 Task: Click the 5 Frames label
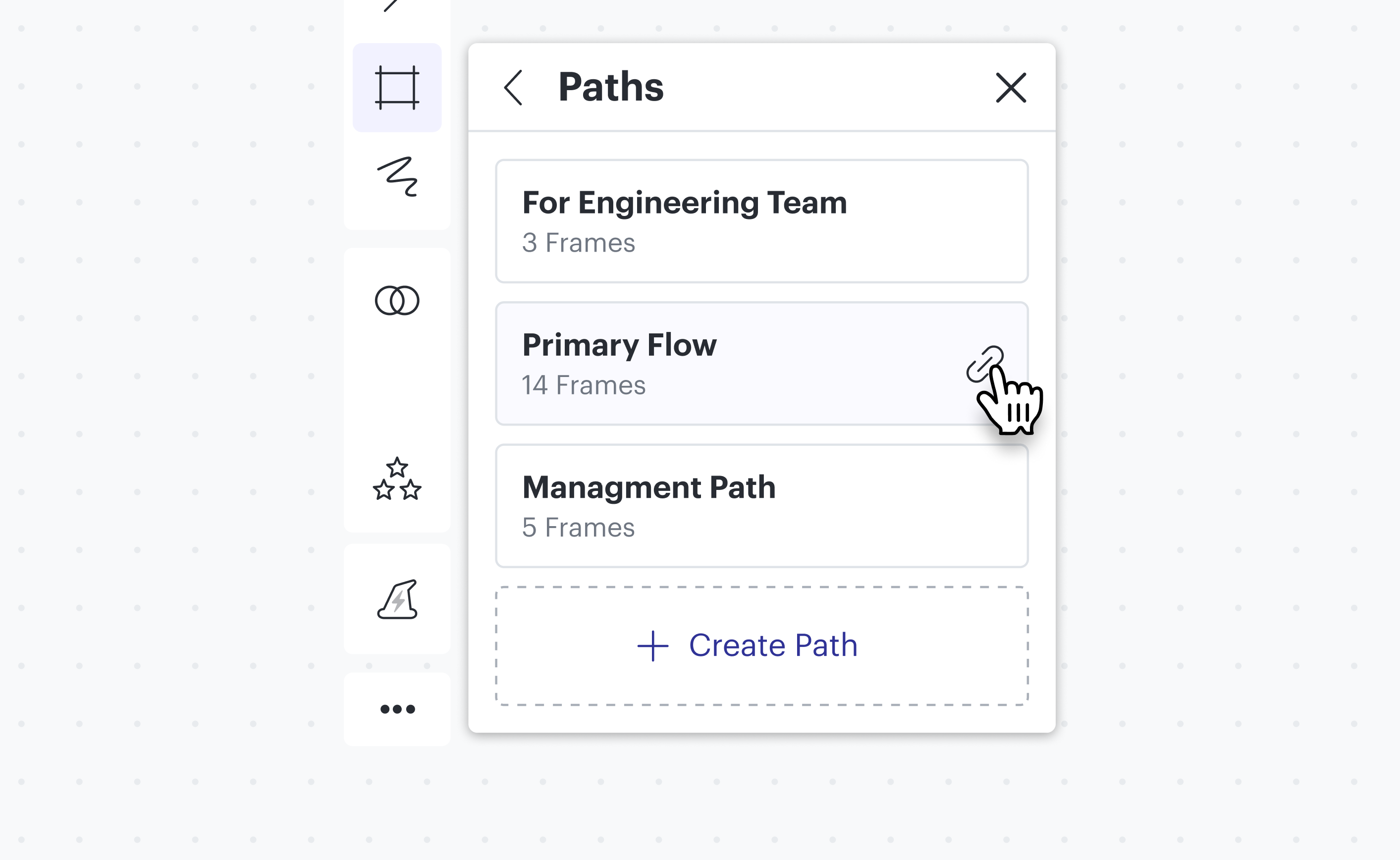[578, 527]
